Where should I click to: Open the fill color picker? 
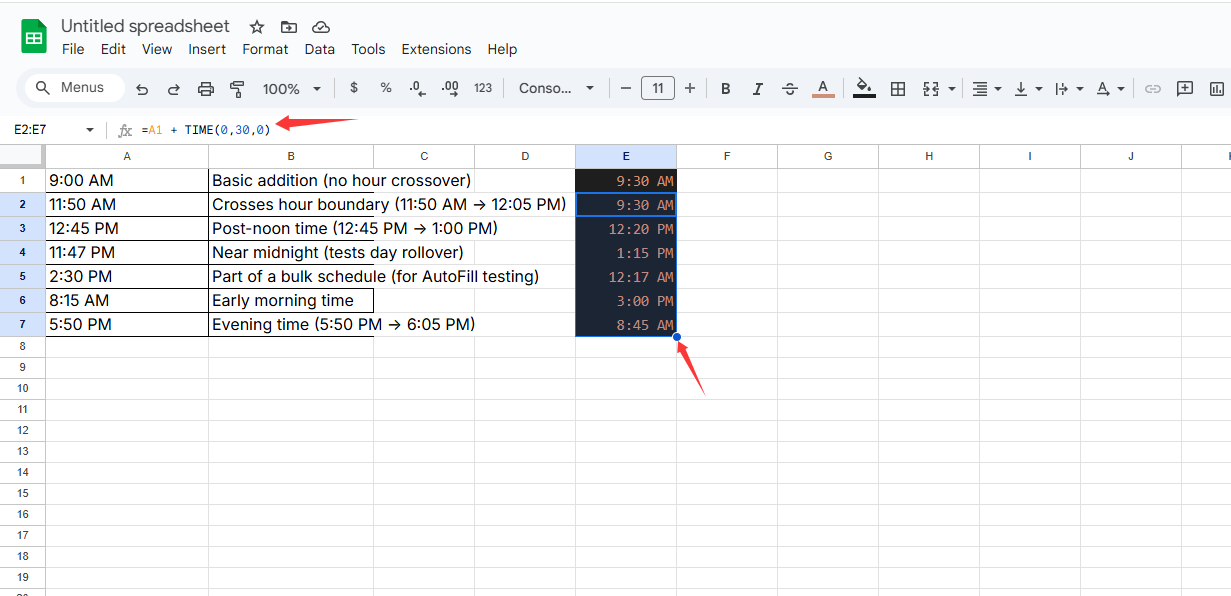coord(865,88)
